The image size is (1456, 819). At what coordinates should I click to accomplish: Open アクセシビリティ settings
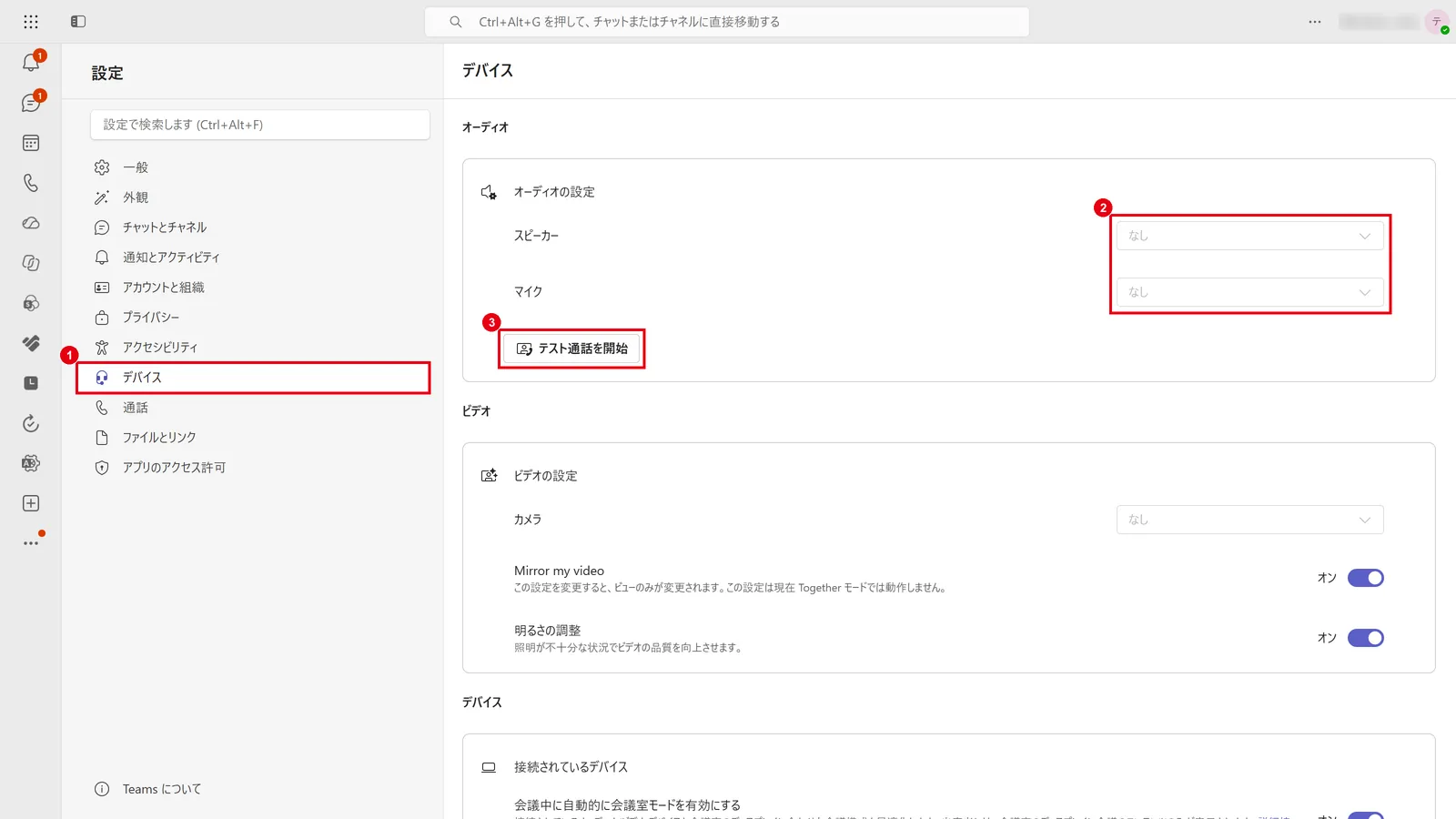(x=260, y=348)
